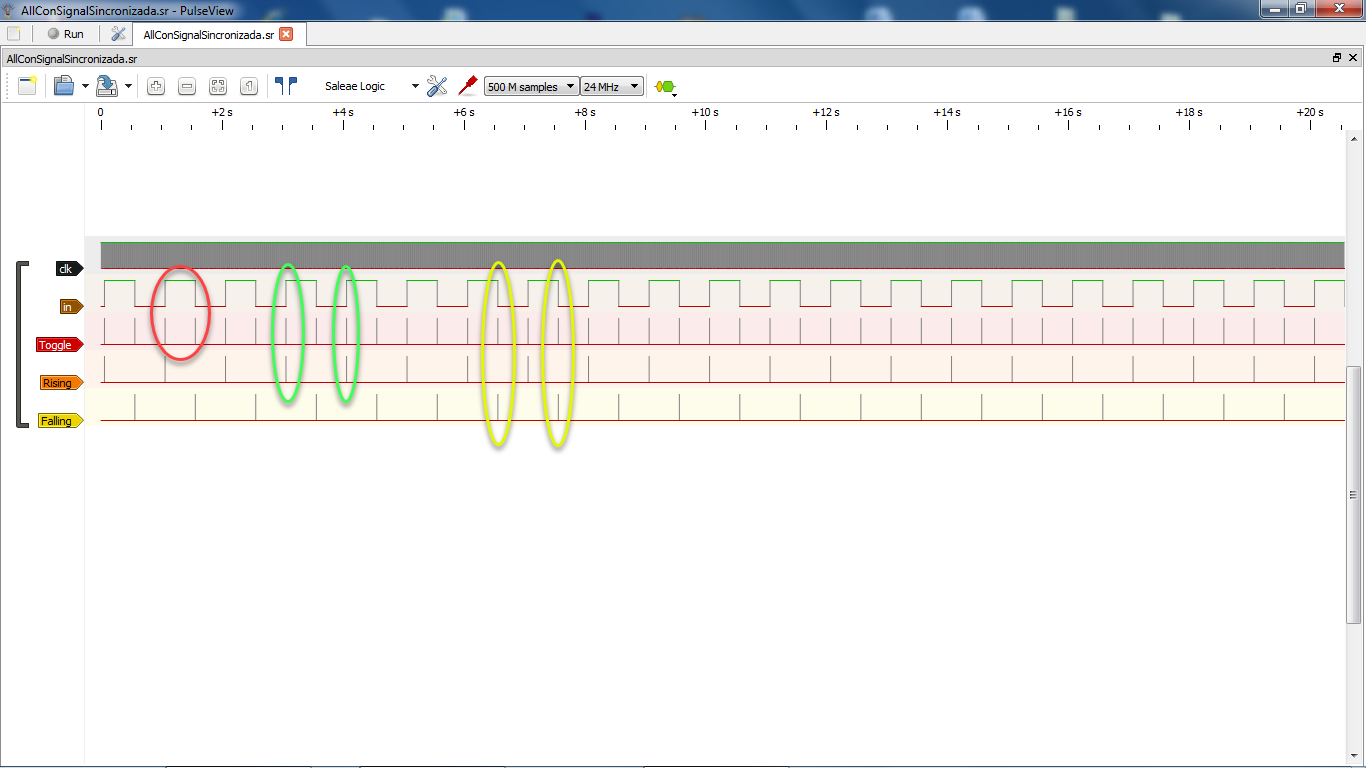Open the Saleae Logic device selector
The height and width of the screenshot is (768, 1366).
[369, 86]
